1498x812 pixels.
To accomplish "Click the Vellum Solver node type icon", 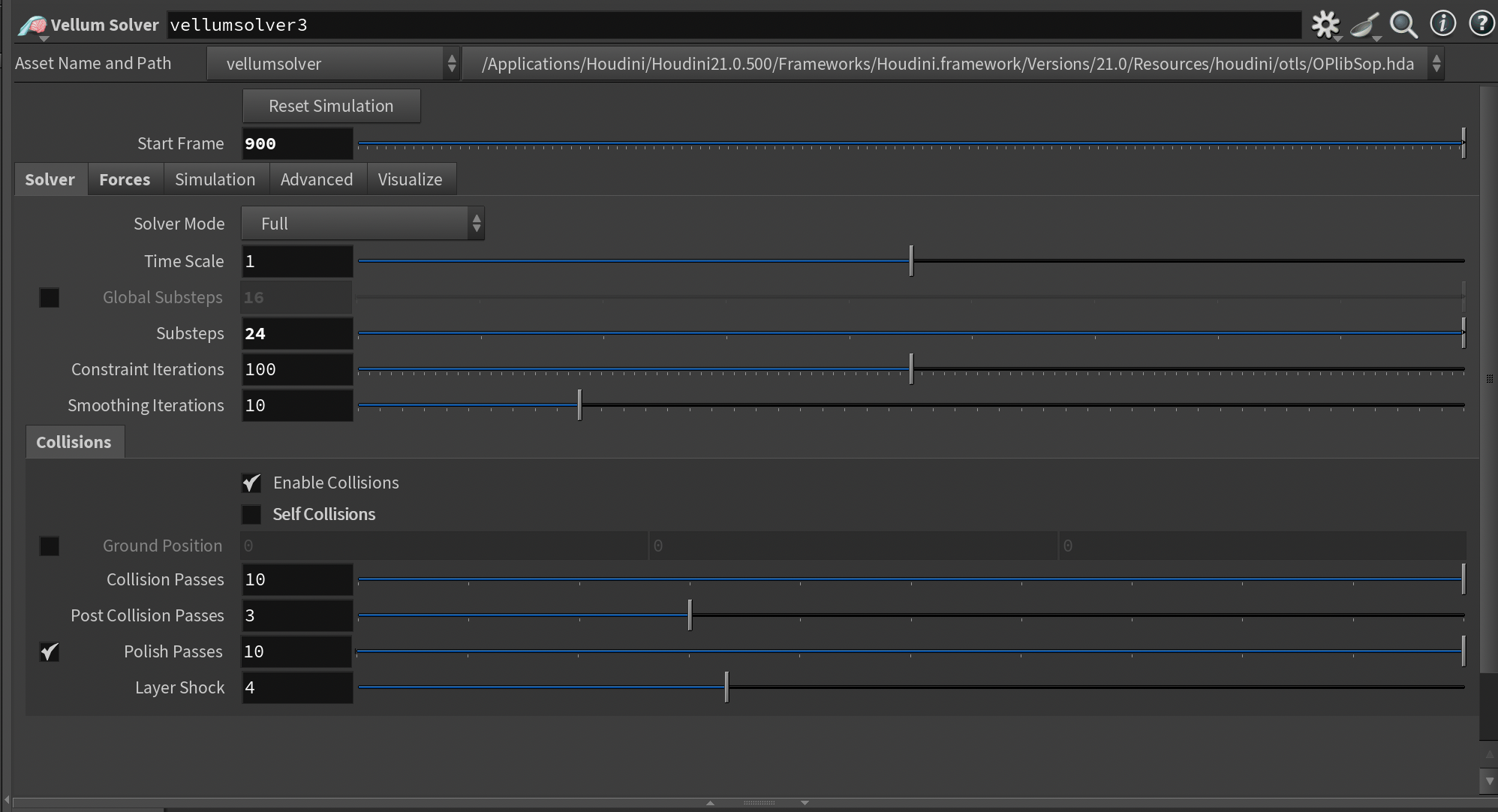I will pos(32,26).
